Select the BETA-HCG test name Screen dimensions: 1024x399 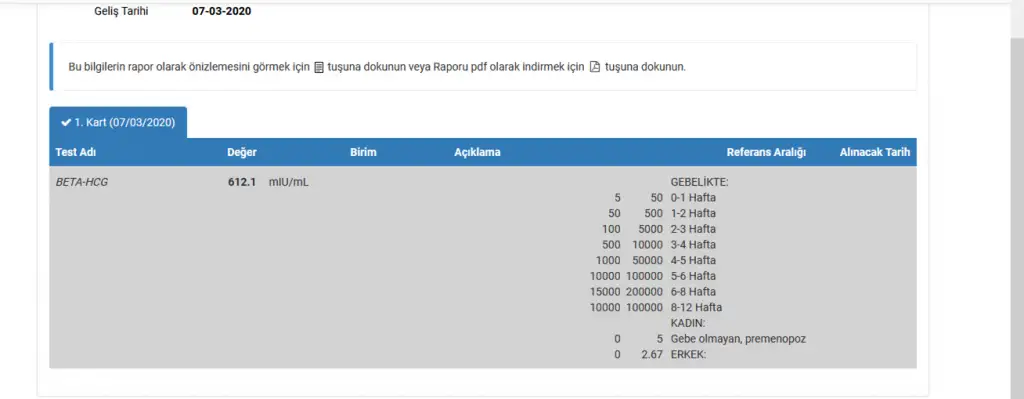tap(82, 182)
